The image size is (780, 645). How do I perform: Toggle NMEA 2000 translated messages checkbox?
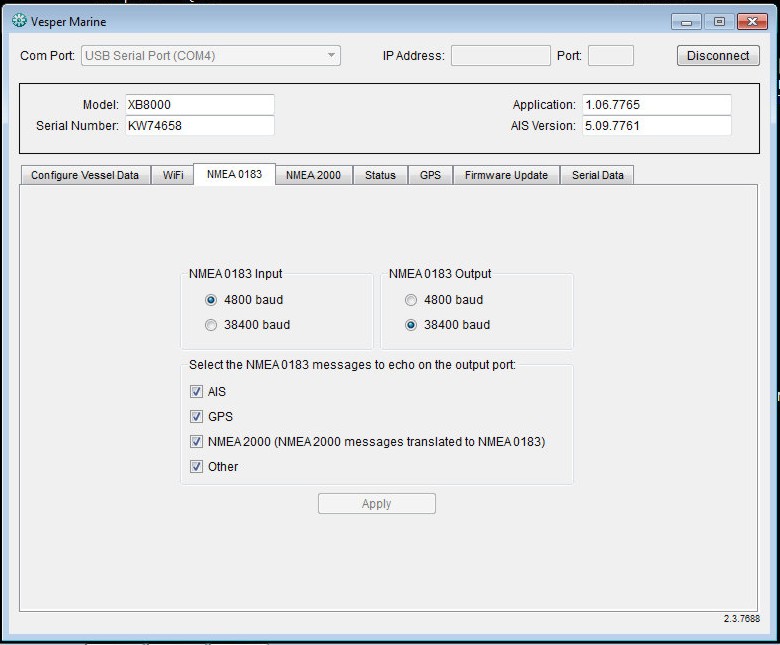click(x=196, y=441)
